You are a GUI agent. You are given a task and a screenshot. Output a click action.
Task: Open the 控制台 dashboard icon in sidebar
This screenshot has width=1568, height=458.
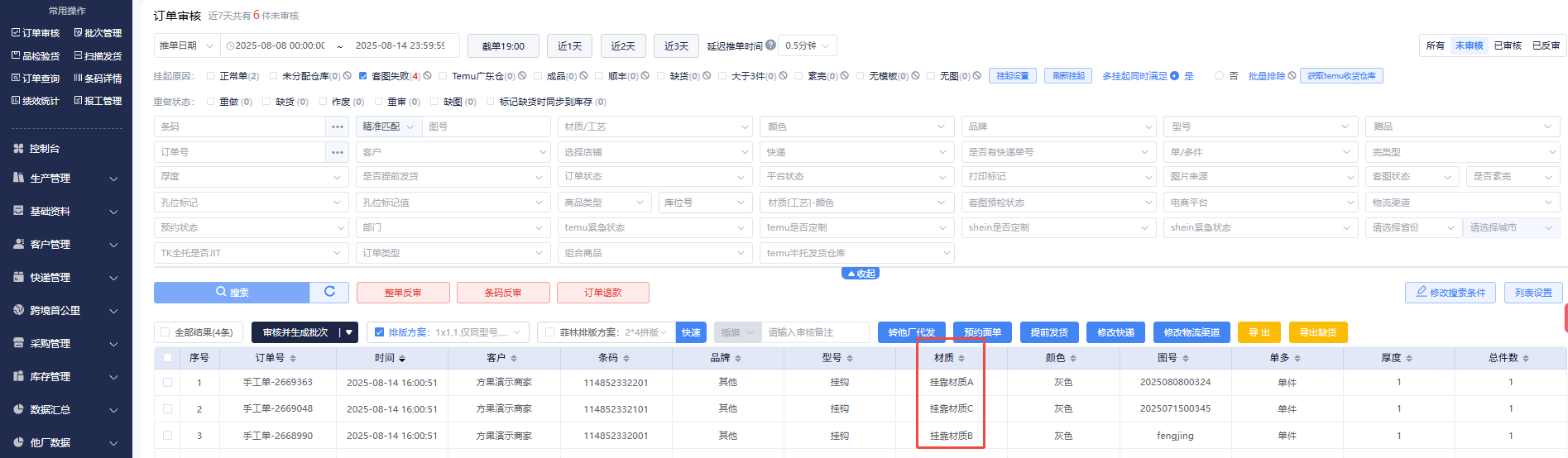click(x=18, y=149)
